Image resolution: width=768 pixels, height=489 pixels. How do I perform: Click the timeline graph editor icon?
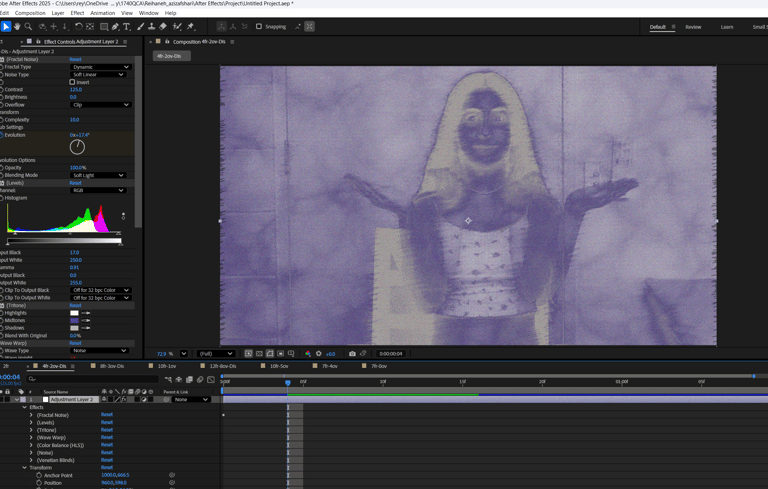pyautogui.click(x=211, y=379)
